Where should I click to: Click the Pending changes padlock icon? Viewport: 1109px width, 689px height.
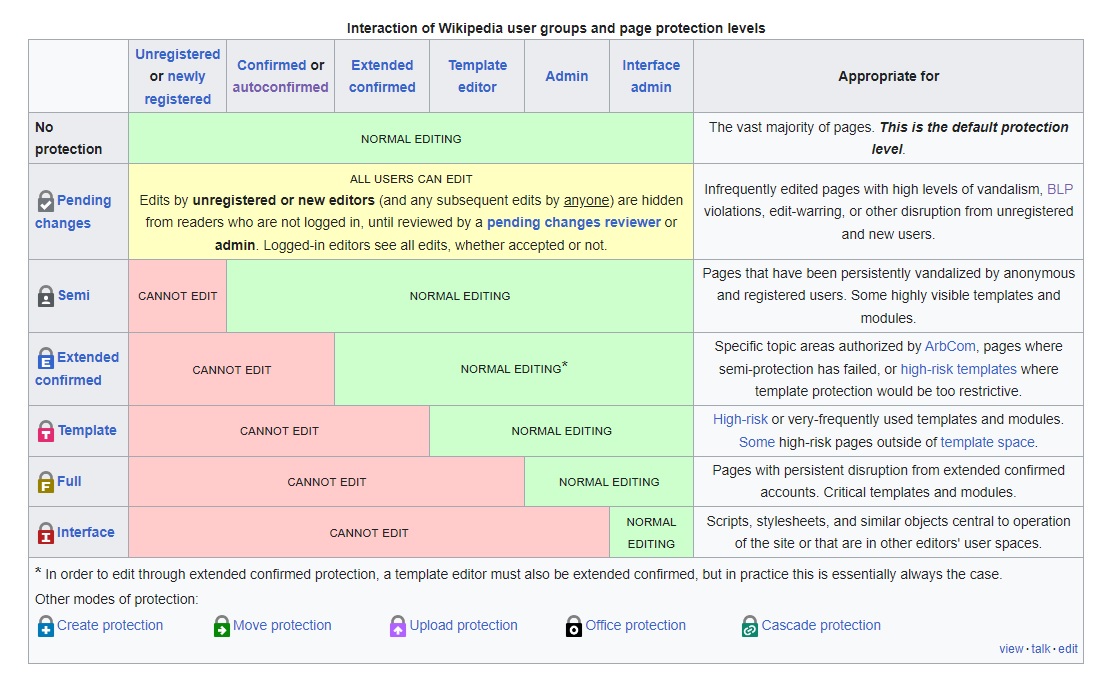coord(44,199)
